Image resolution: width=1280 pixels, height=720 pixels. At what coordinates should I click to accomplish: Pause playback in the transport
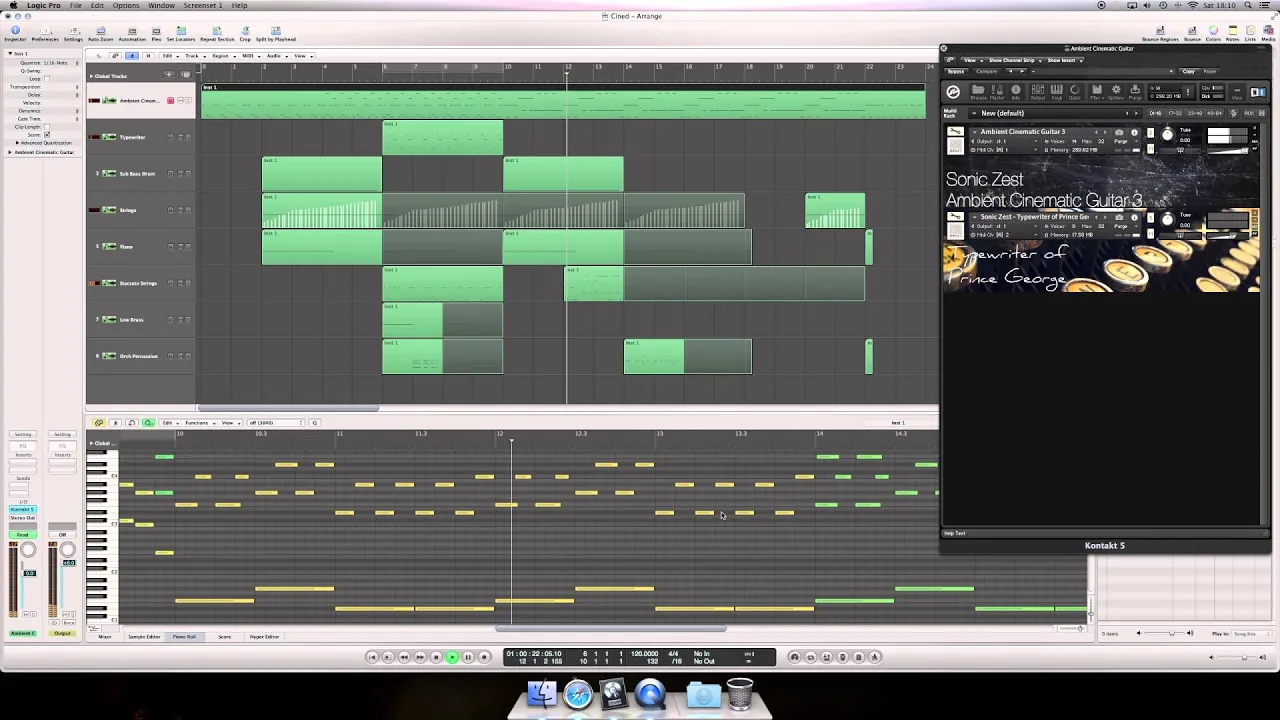click(x=468, y=657)
